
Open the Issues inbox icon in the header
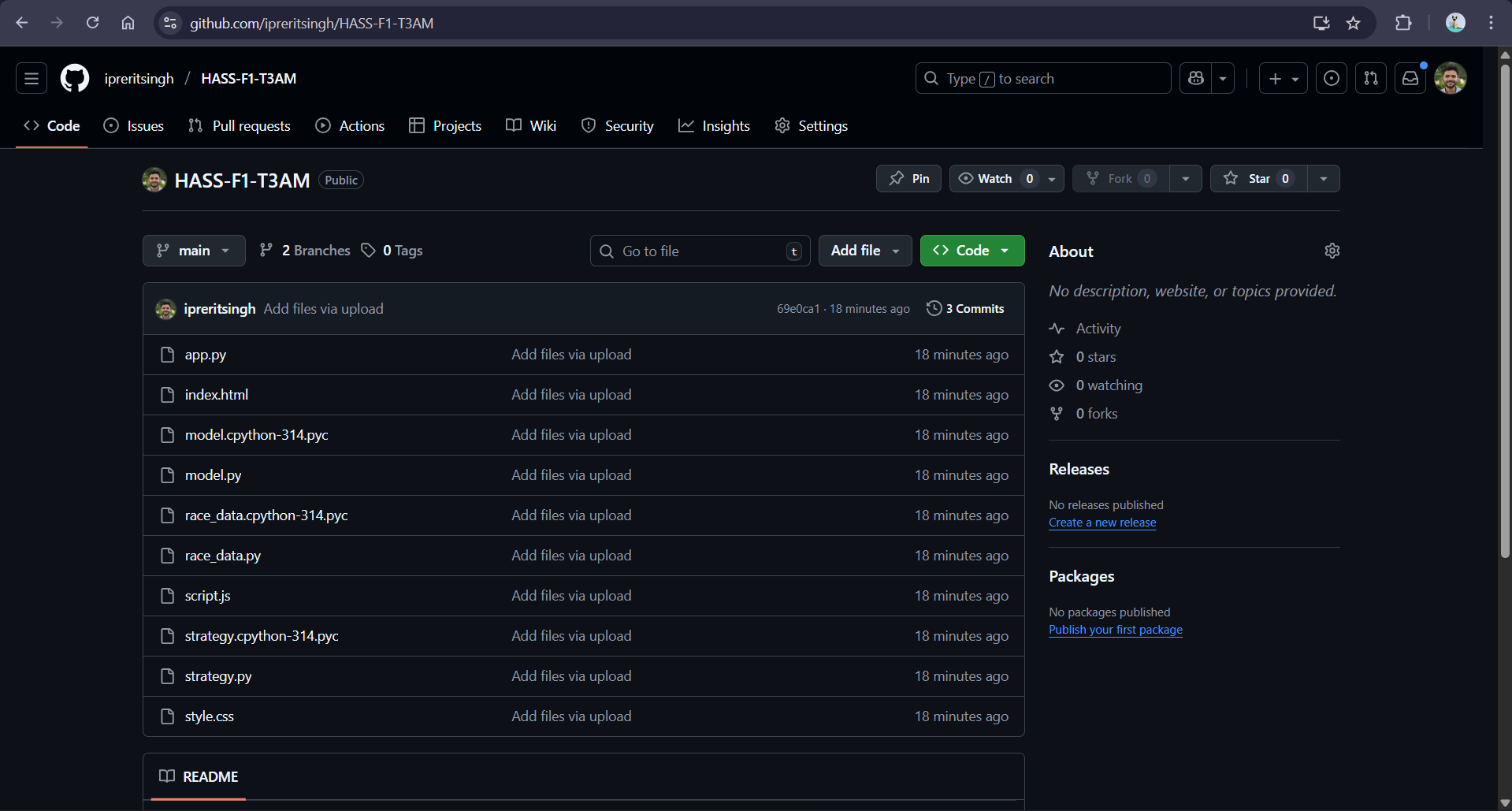click(1332, 79)
